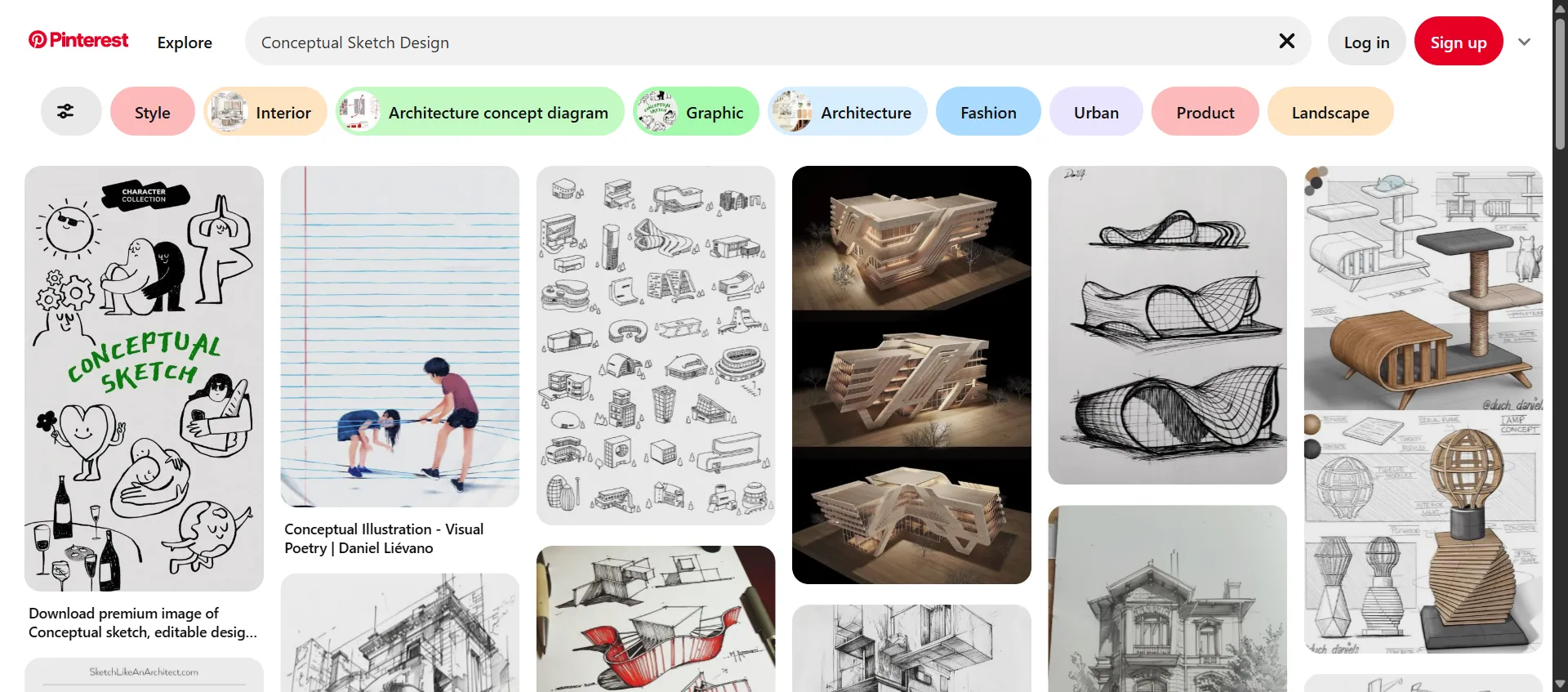Select the Style filter chip
1568x692 pixels.
tap(152, 112)
